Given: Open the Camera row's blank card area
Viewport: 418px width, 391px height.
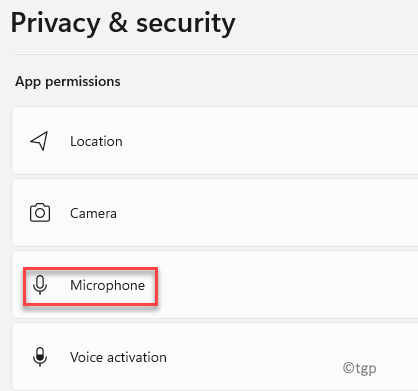Looking at the screenshot, I should pyautogui.click(x=267, y=213).
